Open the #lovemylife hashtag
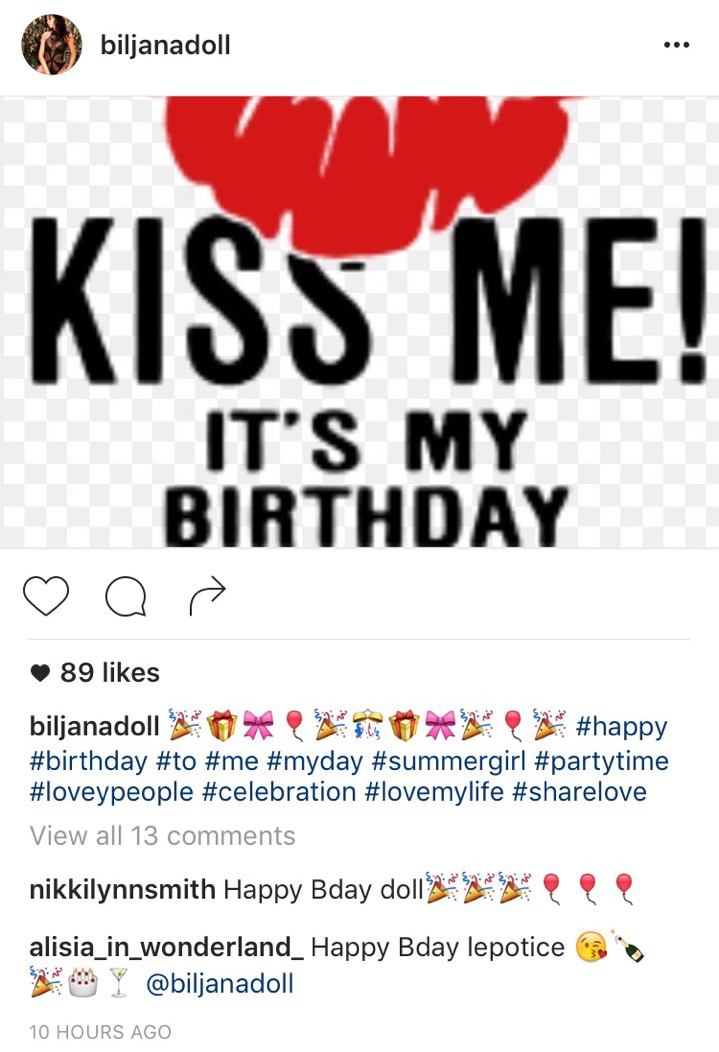The width and height of the screenshot is (719, 1052). [434, 792]
